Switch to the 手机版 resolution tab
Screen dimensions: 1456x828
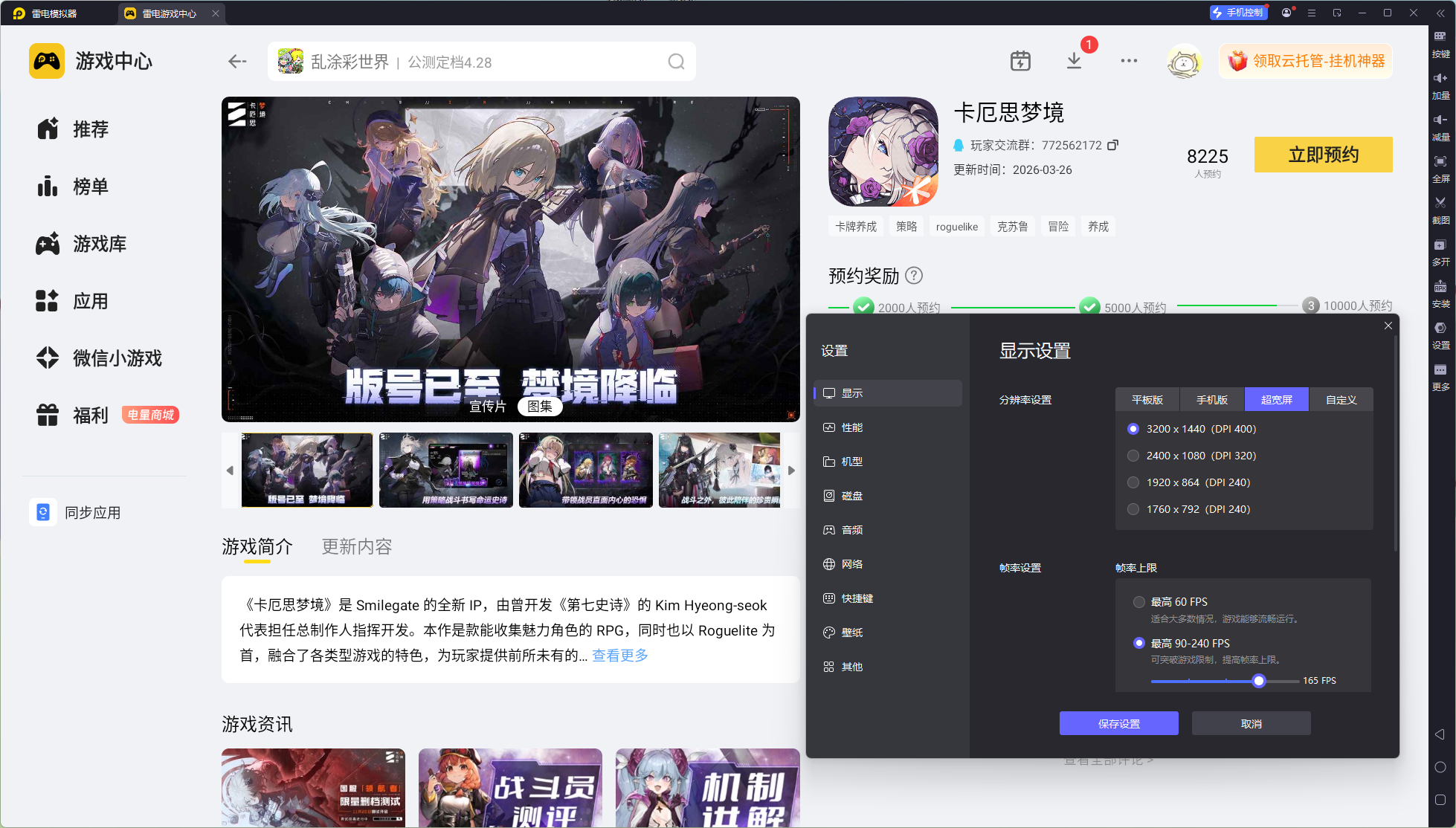[x=1211, y=400]
